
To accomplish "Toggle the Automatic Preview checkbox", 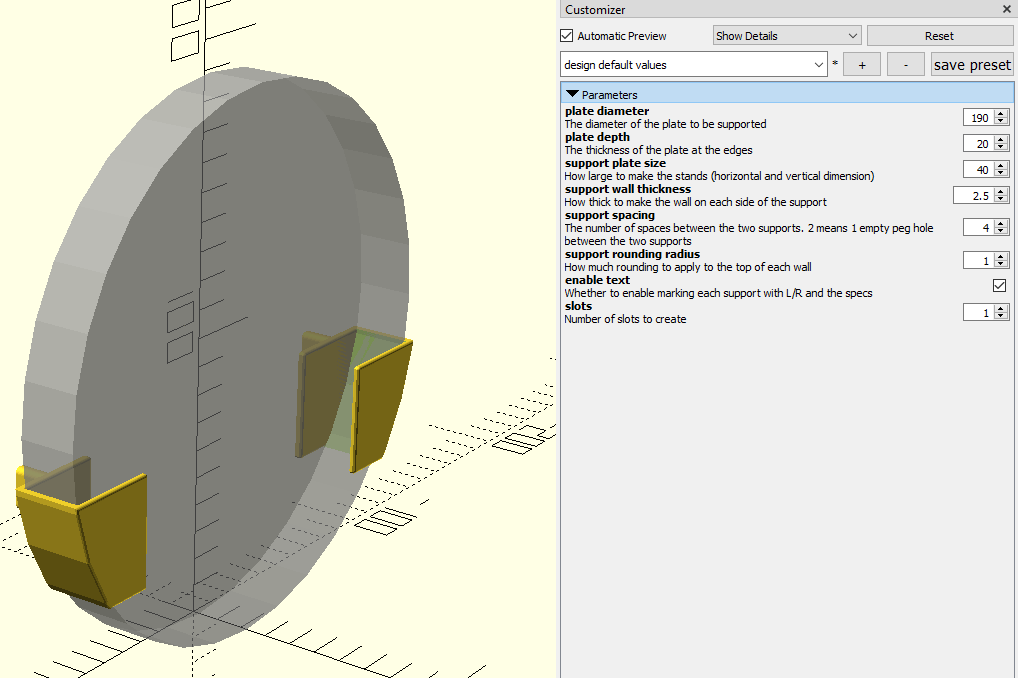I will pyautogui.click(x=567, y=36).
